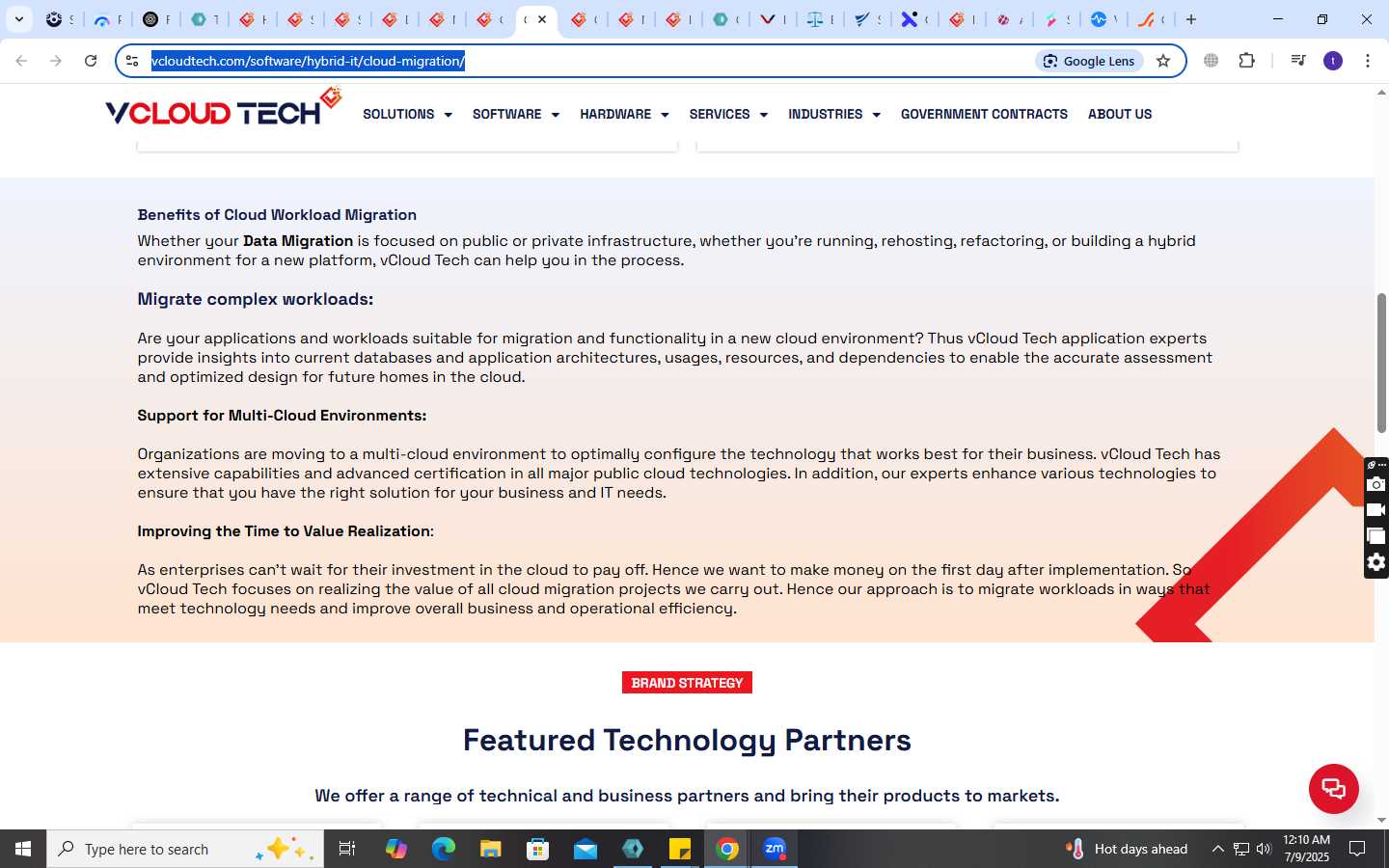Open Mail app from the taskbar
Image resolution: width=1389 pixels, height=868 pixels.
coord(585,849)
